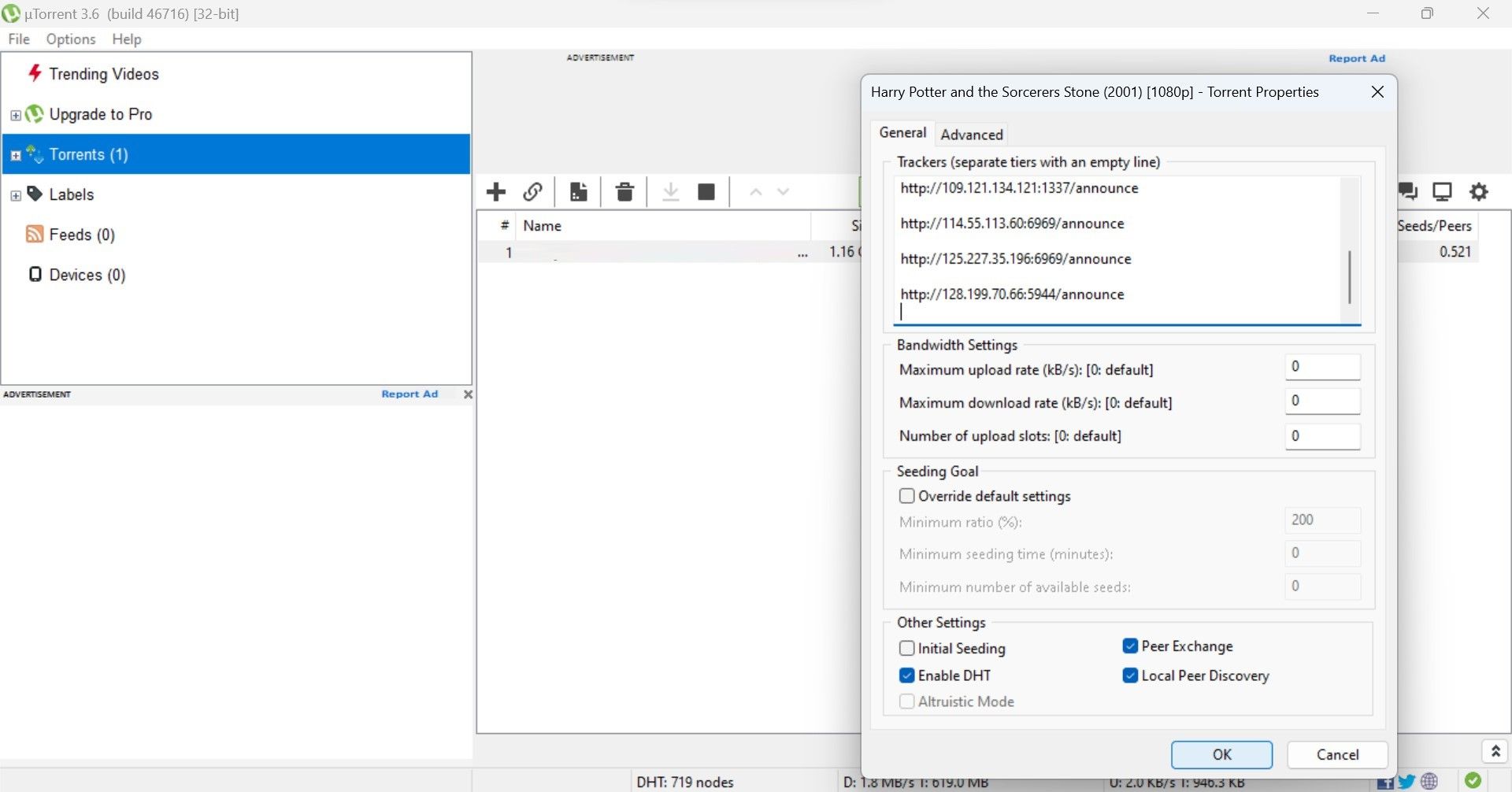1512x792 pixels.
Task: Close the sidebar advertisement with the X
Action: (468, 394)
